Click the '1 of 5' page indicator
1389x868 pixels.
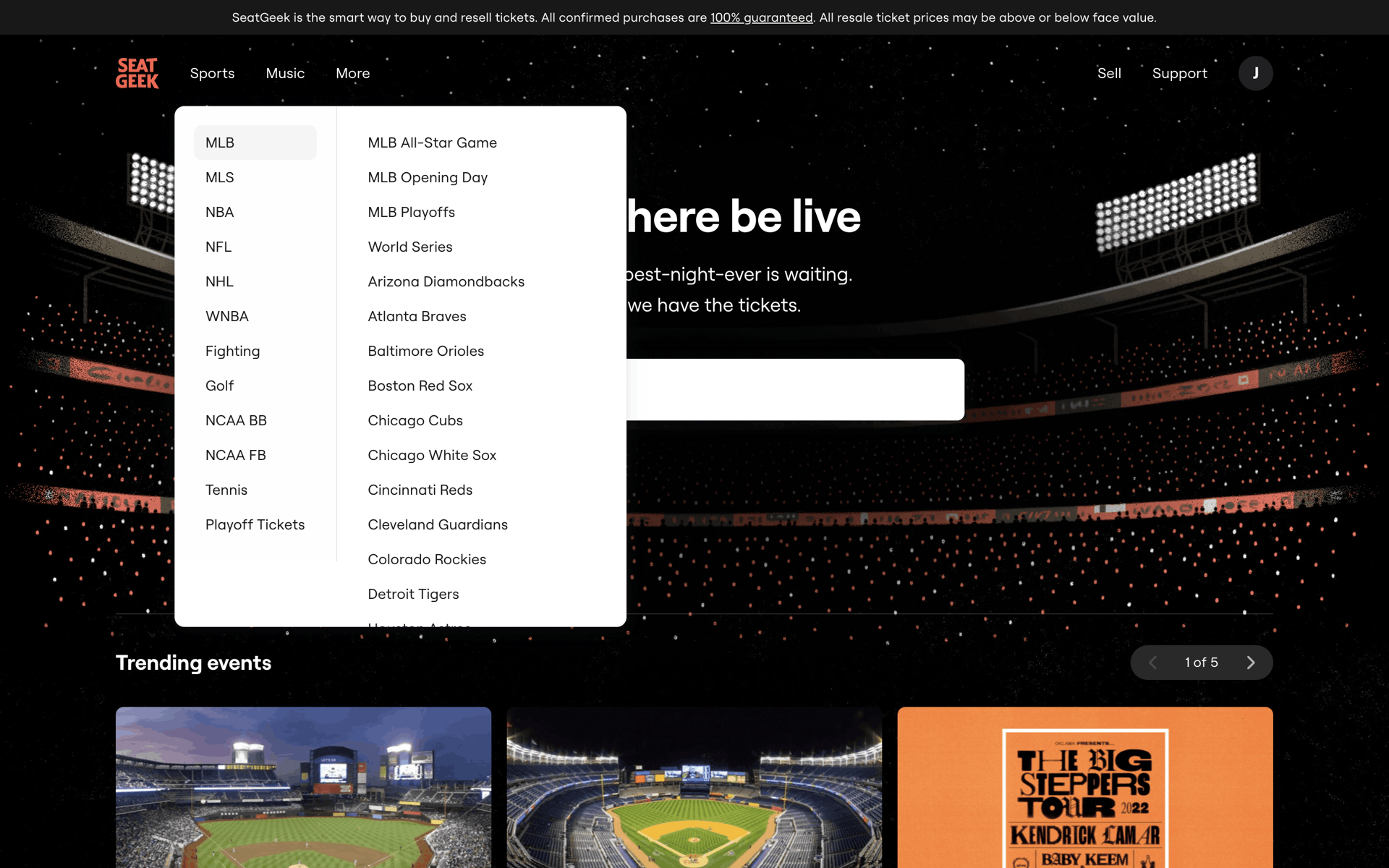point(1201,663)
